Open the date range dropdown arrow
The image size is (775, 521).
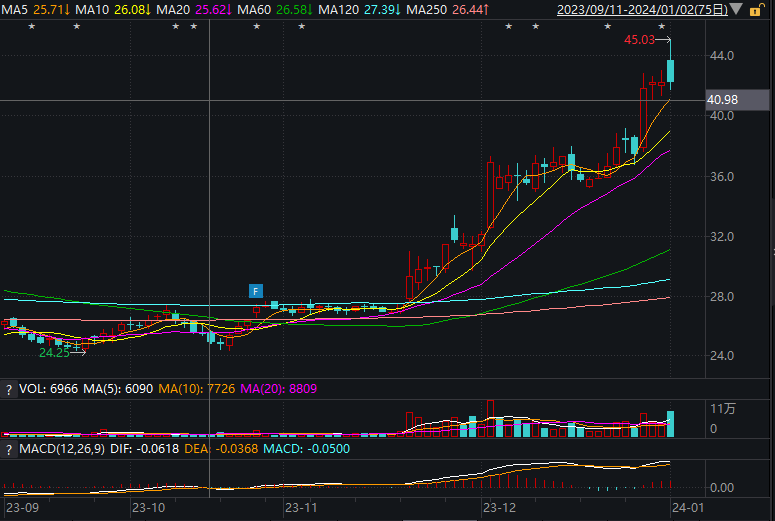[x=737, y=10]
